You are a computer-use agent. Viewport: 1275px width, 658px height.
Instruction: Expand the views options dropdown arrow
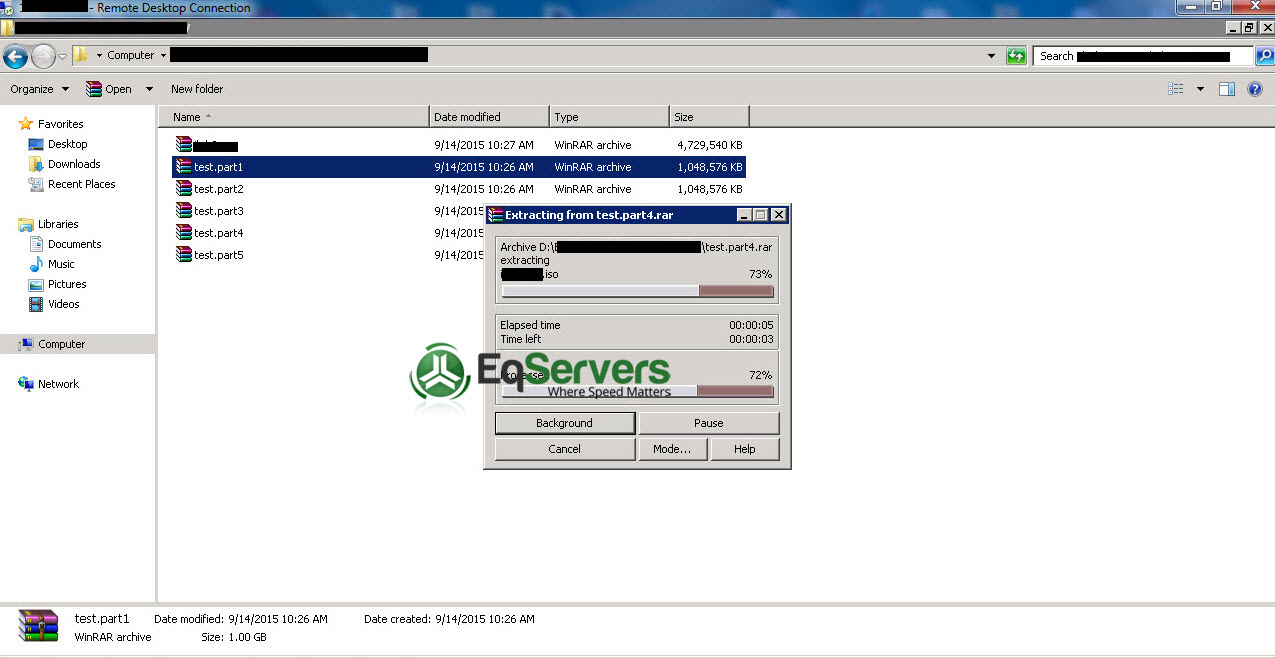pyautogui.click(x=1201, y=89)
